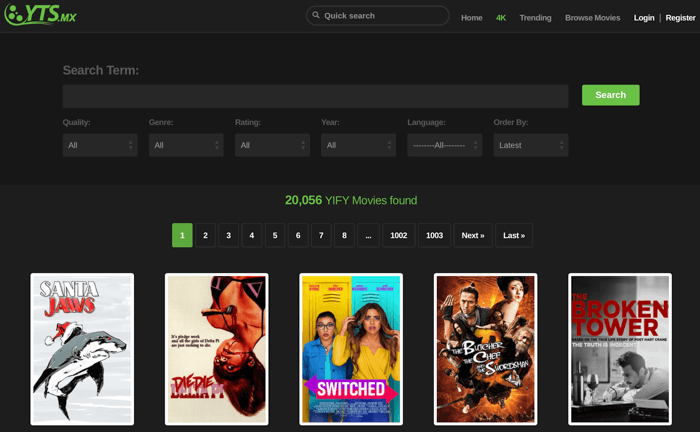
Task: Go to page 8
Action: [x=344, y=235]
